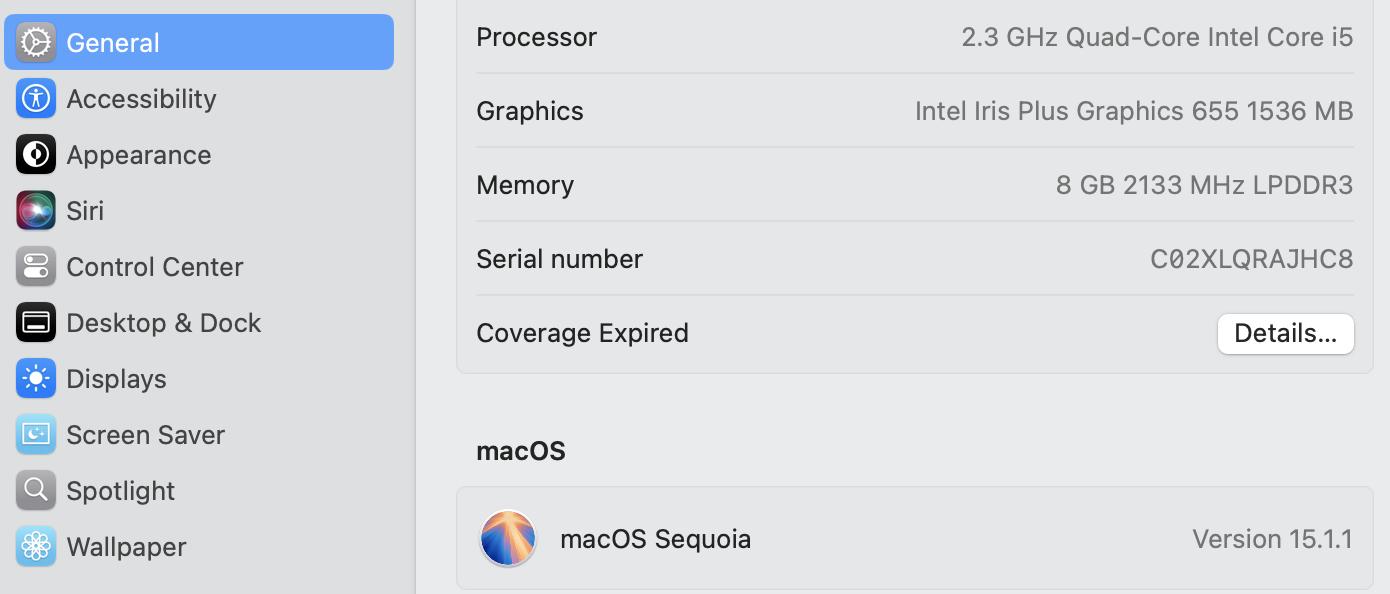Select Wallpaper in the sidebar
The width and height of the screenshot is (1390, 594).
126,547
